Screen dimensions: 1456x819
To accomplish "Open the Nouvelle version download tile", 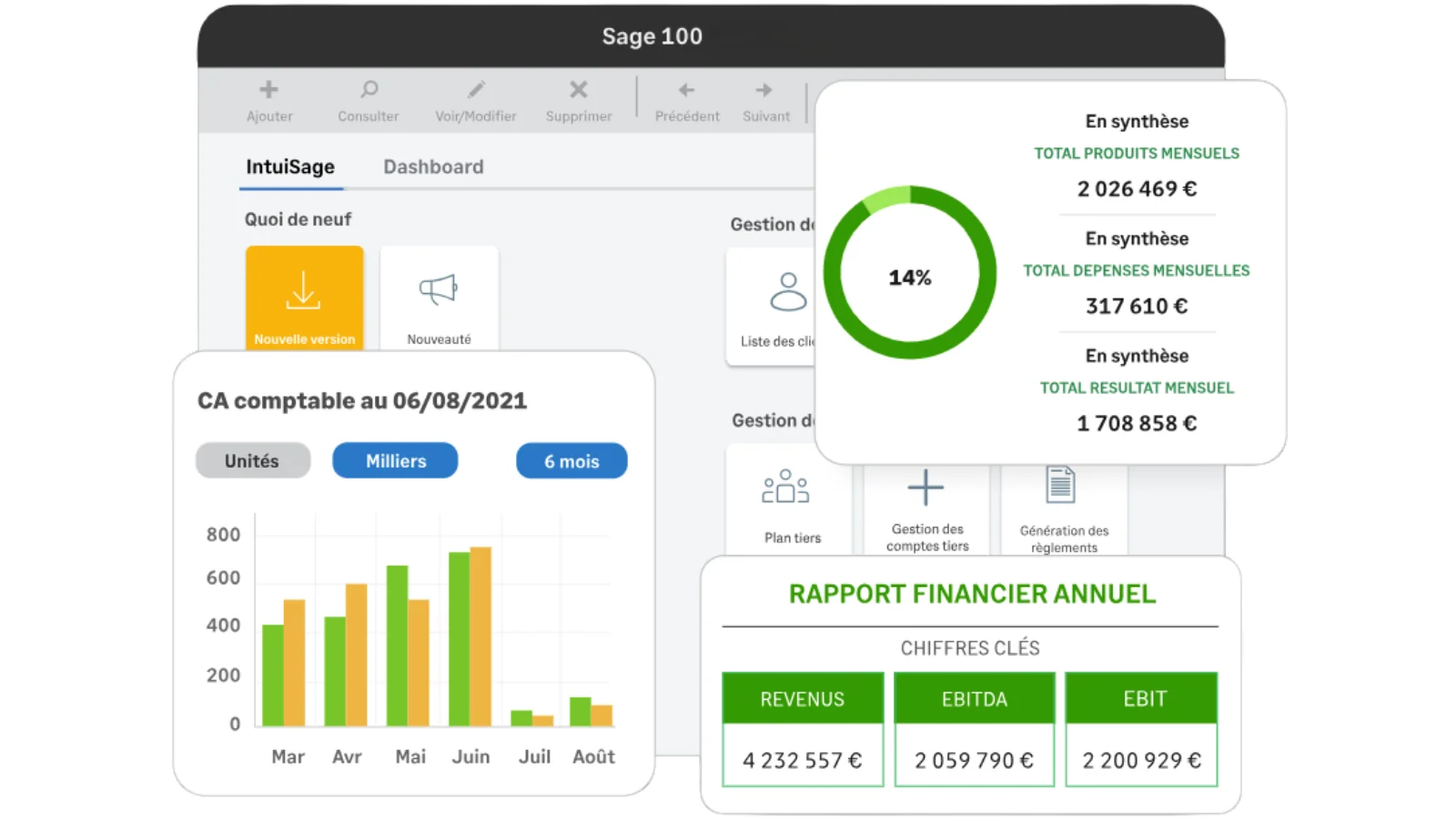I will click(304, 298).
